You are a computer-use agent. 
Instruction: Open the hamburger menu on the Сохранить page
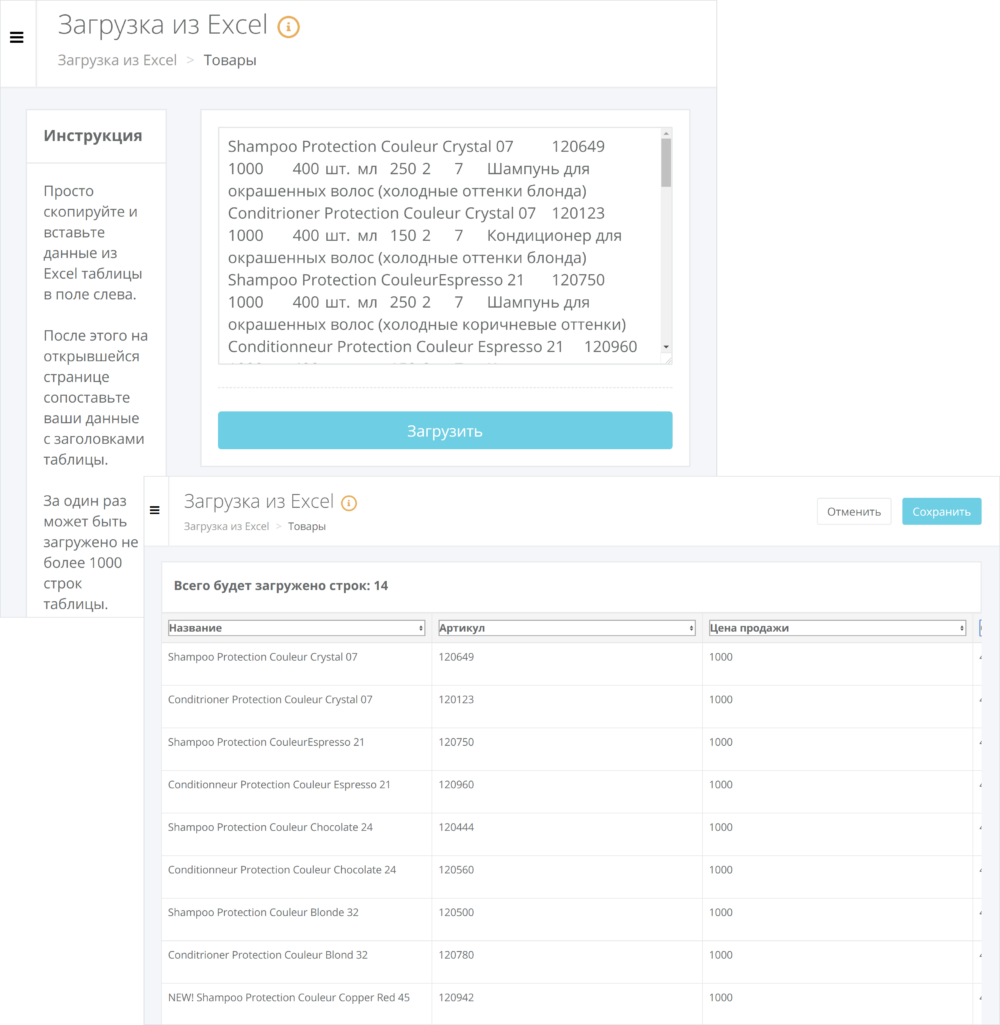coord(155,511)
